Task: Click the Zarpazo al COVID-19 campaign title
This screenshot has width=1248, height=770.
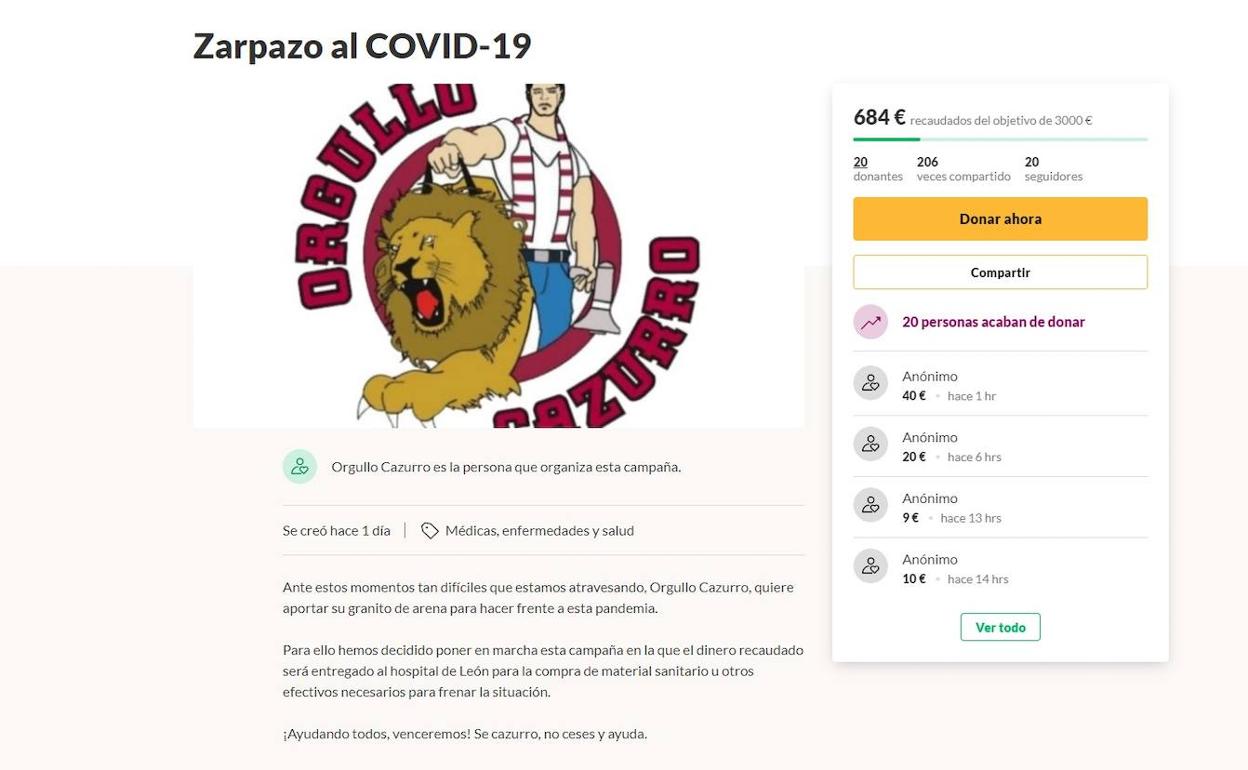Action: [362, 46]
